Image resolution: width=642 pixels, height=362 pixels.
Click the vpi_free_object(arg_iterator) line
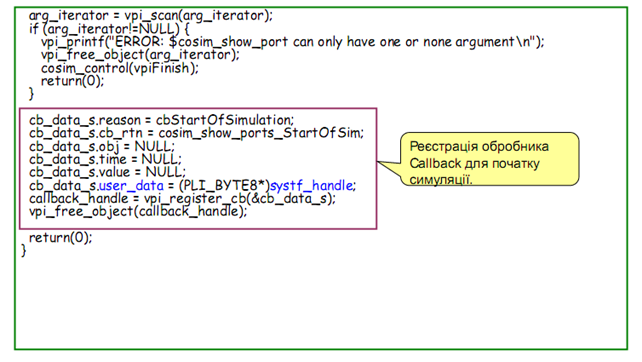point(140,55)
